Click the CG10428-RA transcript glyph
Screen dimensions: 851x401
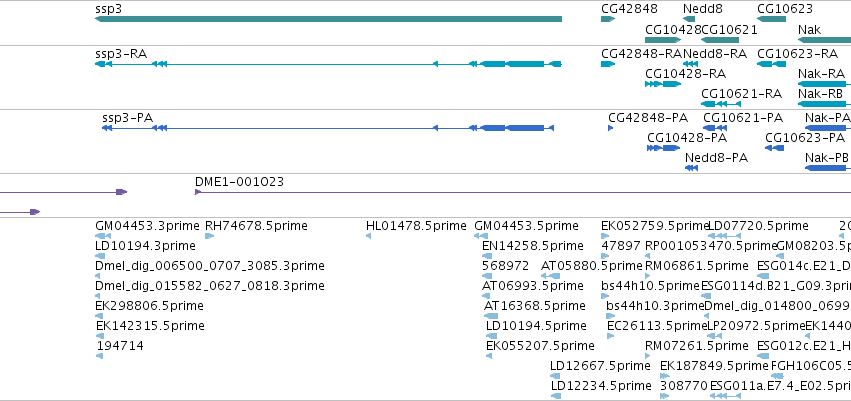(663, 84)
